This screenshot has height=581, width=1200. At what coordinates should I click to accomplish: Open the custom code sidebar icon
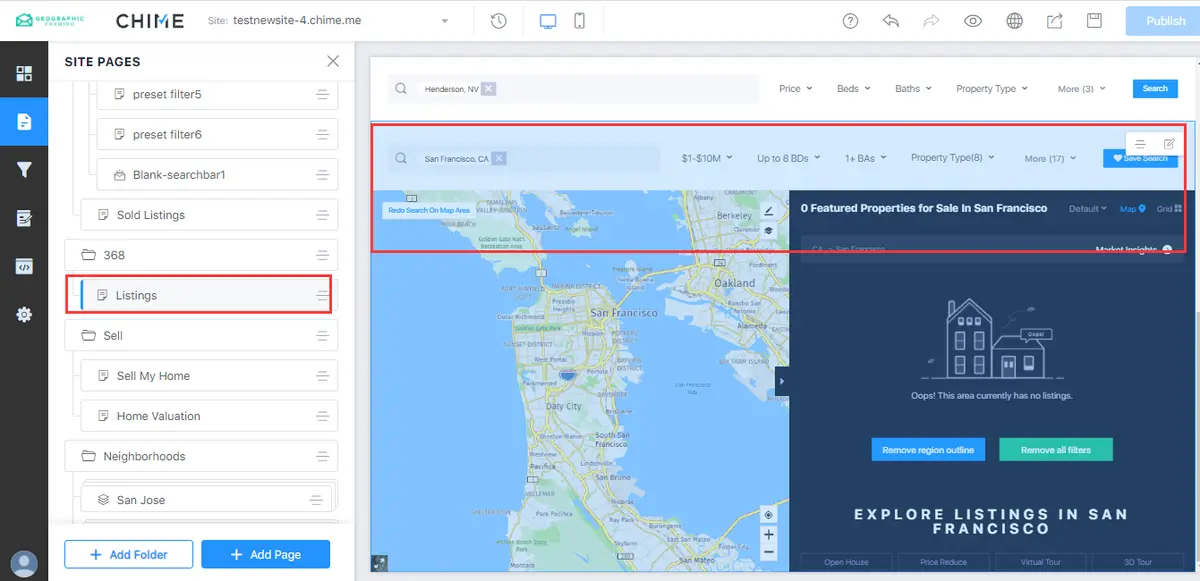(x=24, y=266)
